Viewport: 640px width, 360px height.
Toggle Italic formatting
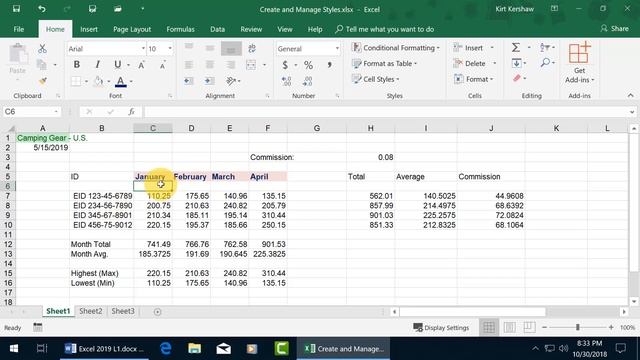[97, 64]
